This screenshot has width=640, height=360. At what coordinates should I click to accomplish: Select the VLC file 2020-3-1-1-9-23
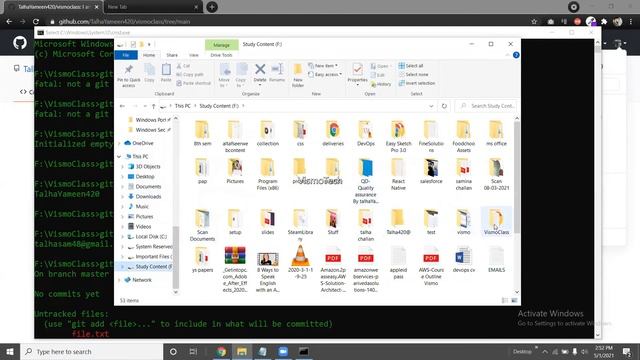pyautogui.click(x=300, y=262)
